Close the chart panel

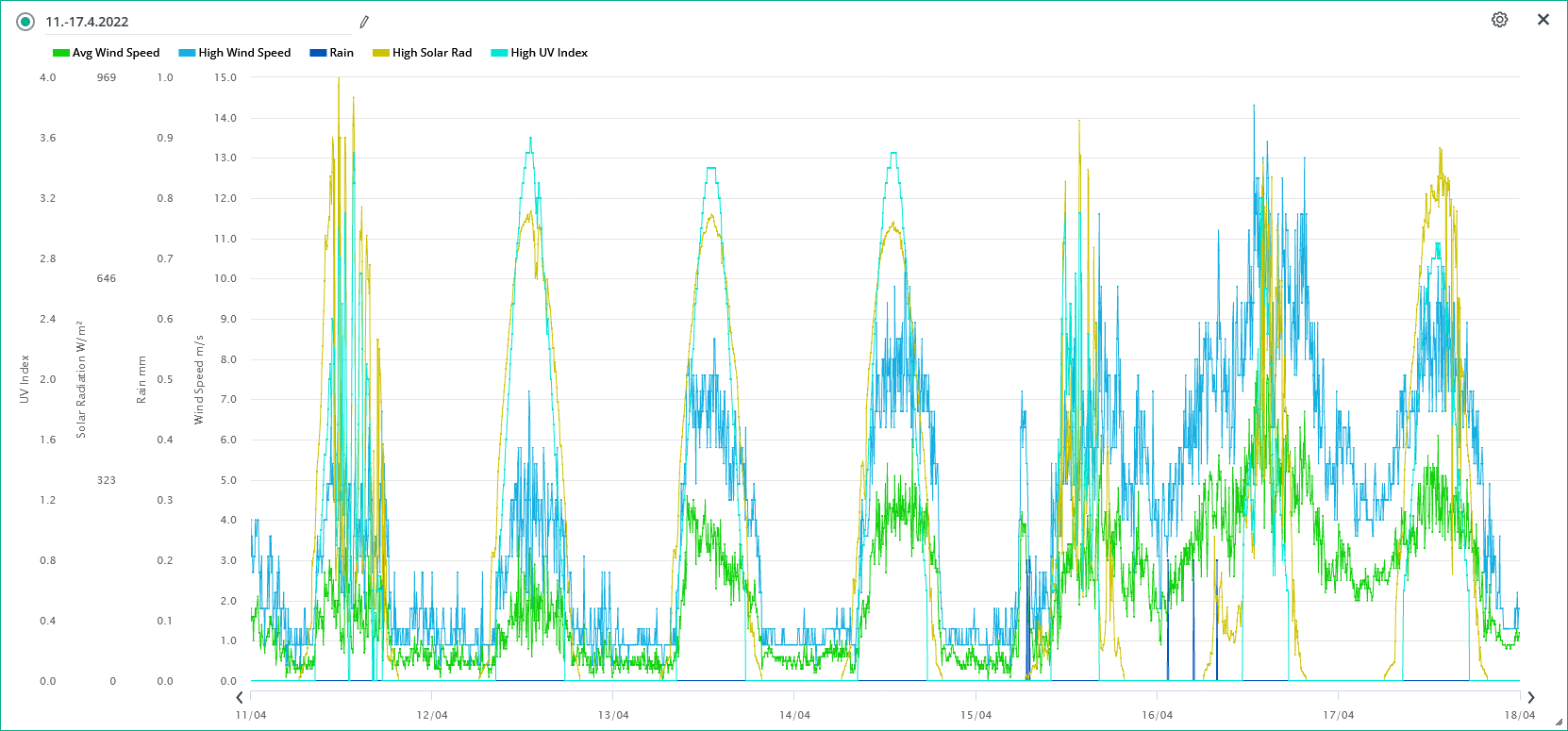[x=1543, y=20]
